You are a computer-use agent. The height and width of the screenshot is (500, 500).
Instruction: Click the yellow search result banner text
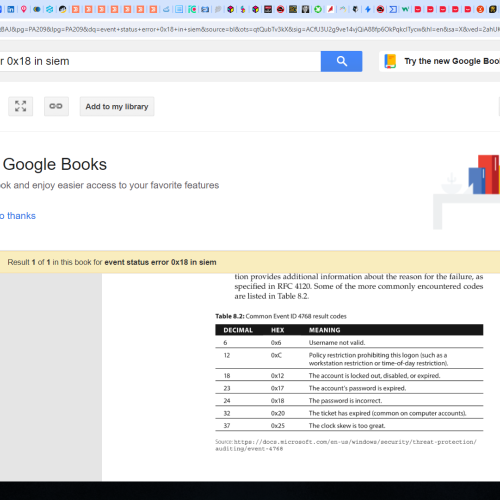point(112,262)
